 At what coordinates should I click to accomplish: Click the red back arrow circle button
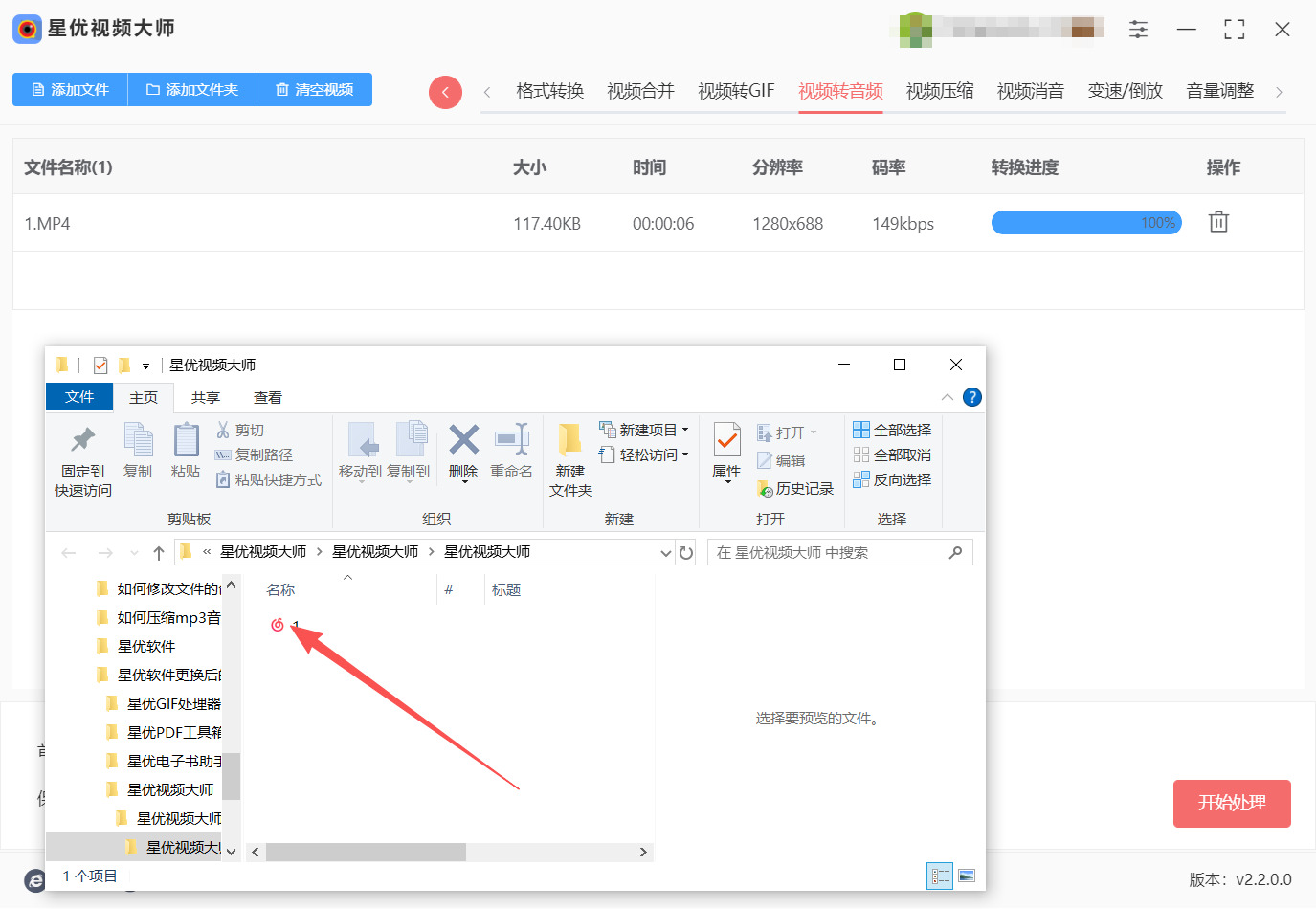445,92
